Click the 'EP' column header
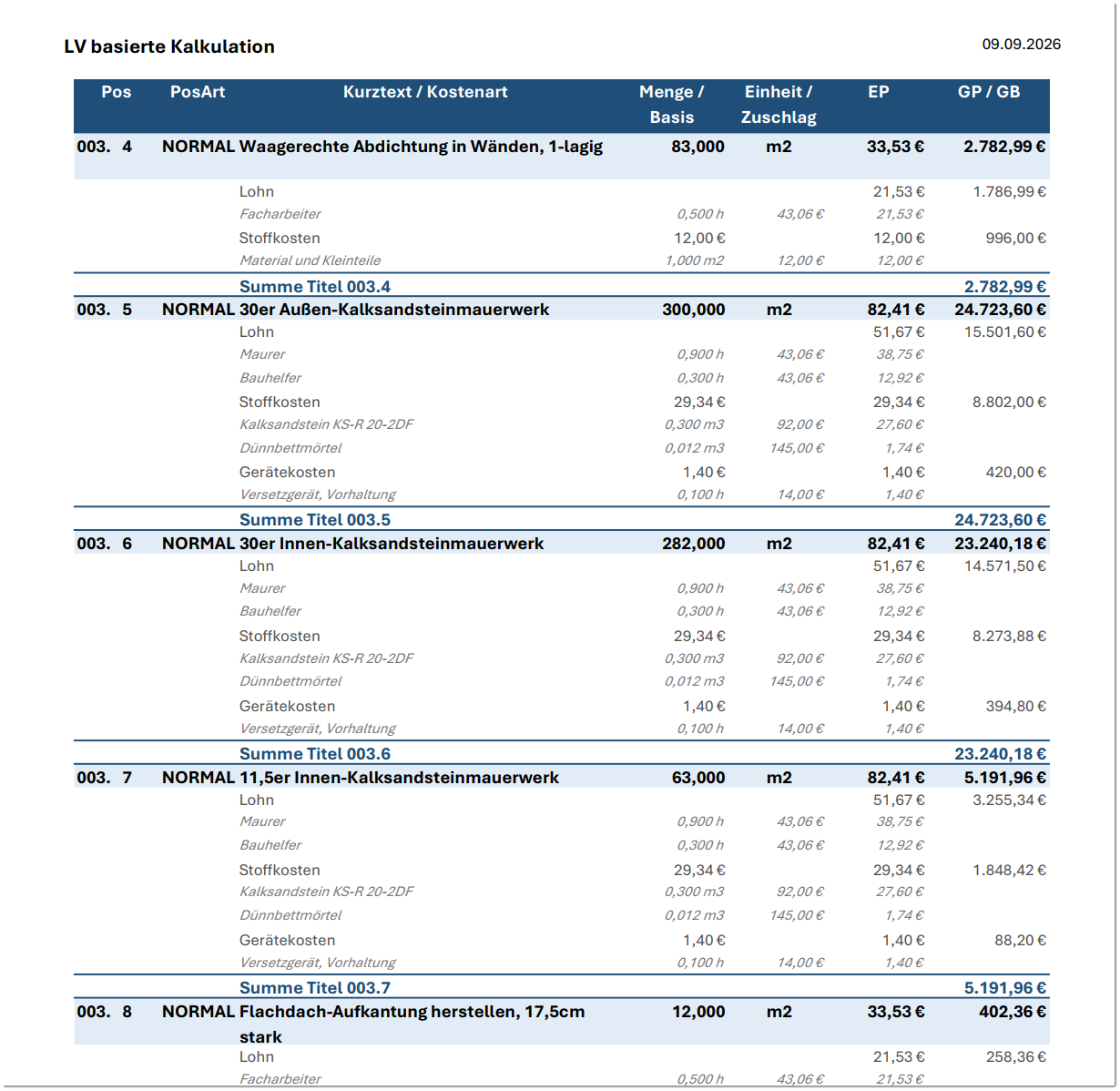The image size is (1120, 1091). (x=879, y=92)
